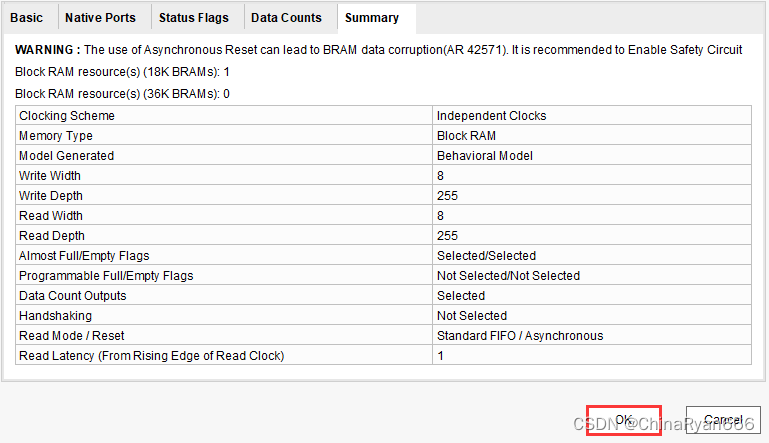This screenshot has height=443, width=769.
Task: Click the asynchronous reset WARNING message
Action: (x=378, y=50)
